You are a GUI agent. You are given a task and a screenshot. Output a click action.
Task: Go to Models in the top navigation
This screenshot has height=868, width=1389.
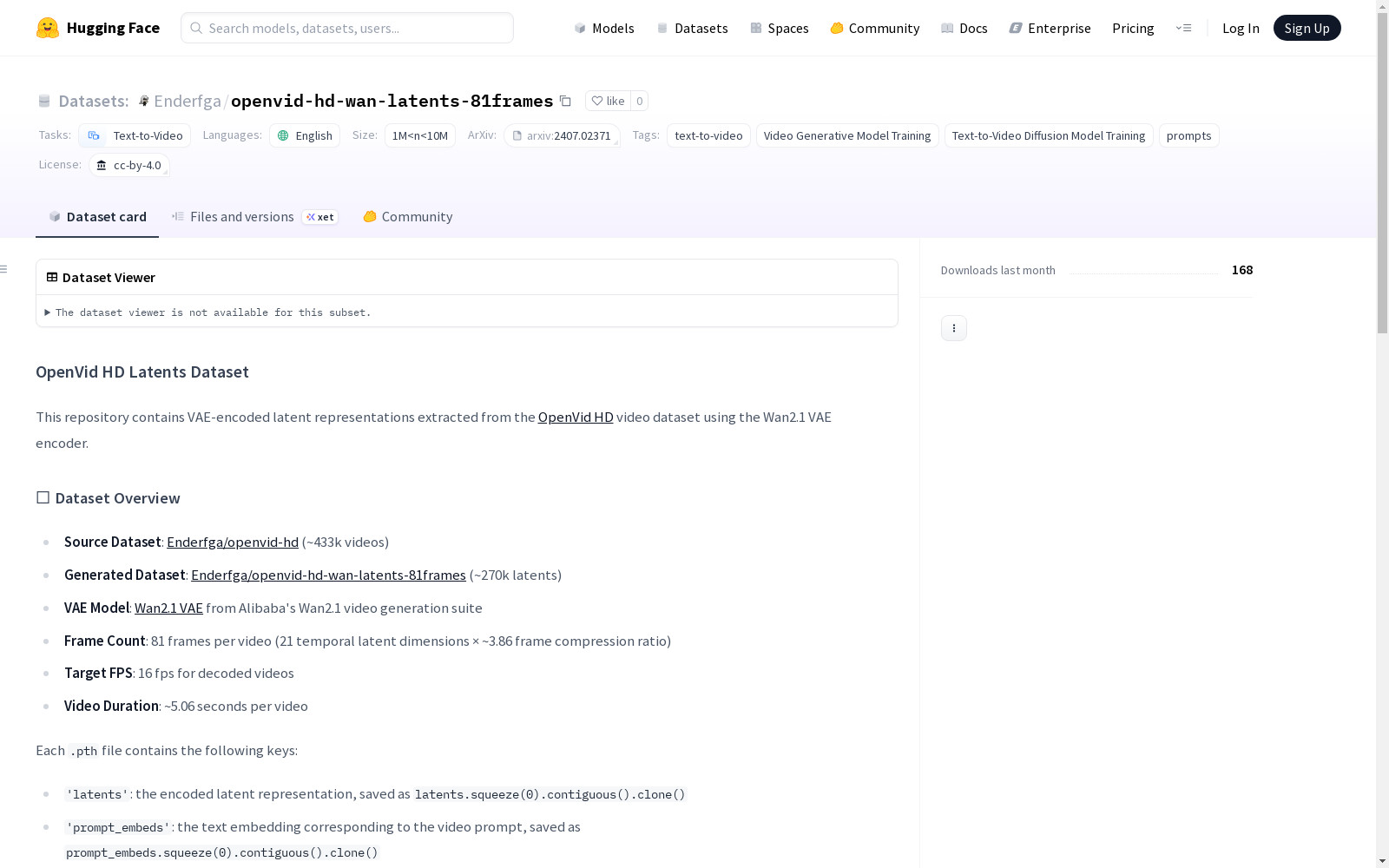point(604,28)
